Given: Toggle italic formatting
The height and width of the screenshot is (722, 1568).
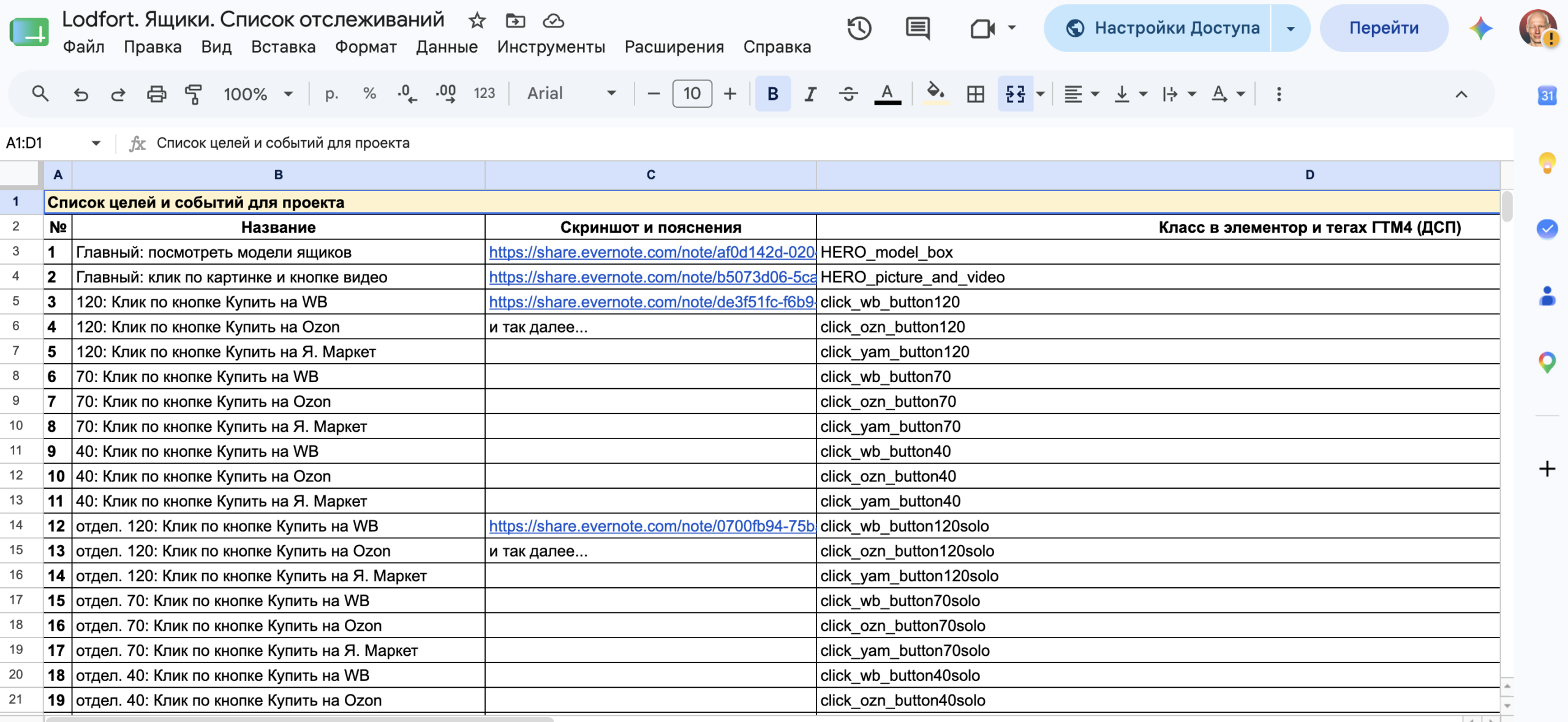Looking at the screenshot, I should coord(810,94).
